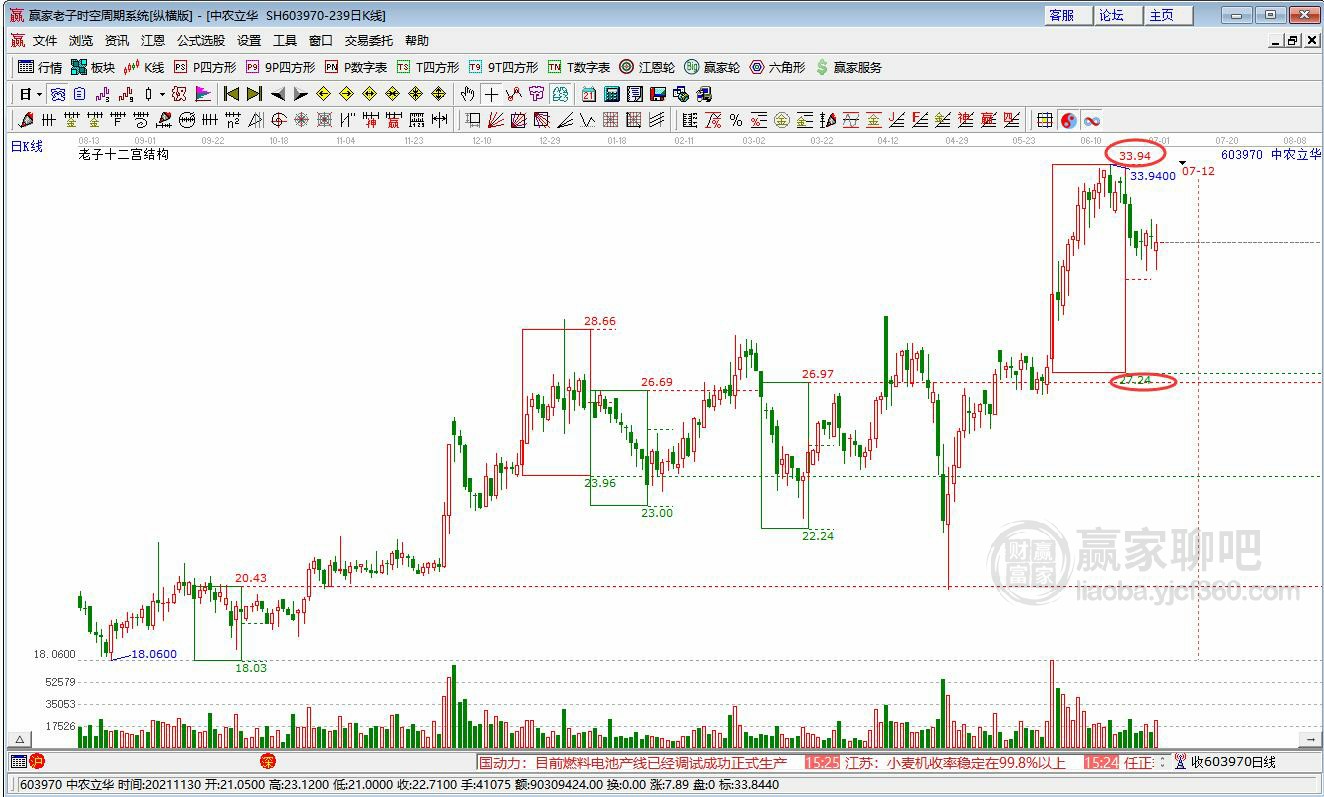Open 赢家服务 service page
This screenshot has width=1324, height=797.
pos(849,67)
